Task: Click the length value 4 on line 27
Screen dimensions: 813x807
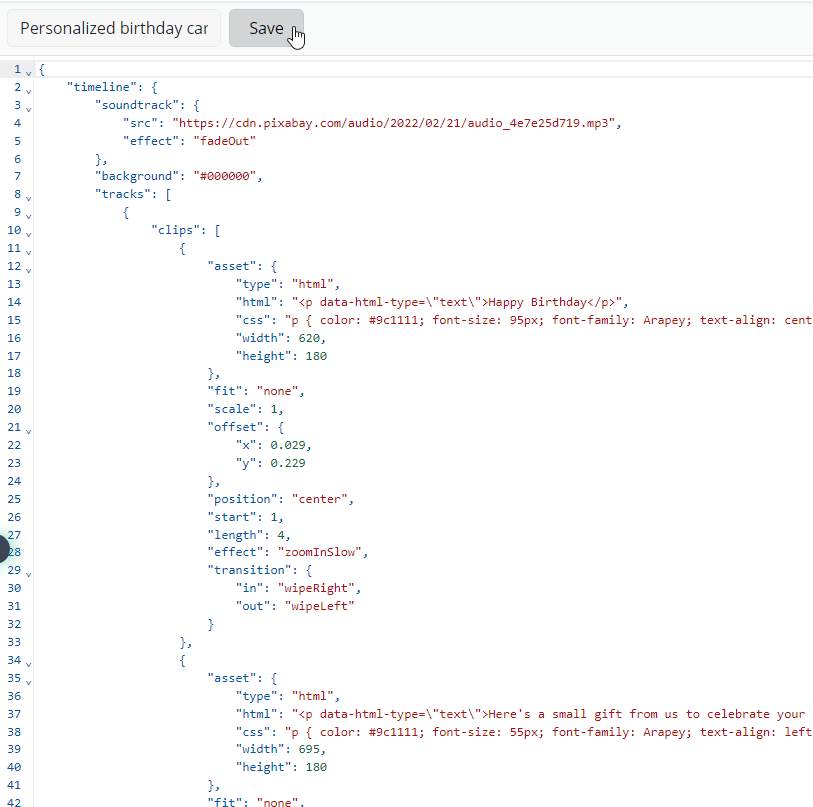Action: coord(281,535)
